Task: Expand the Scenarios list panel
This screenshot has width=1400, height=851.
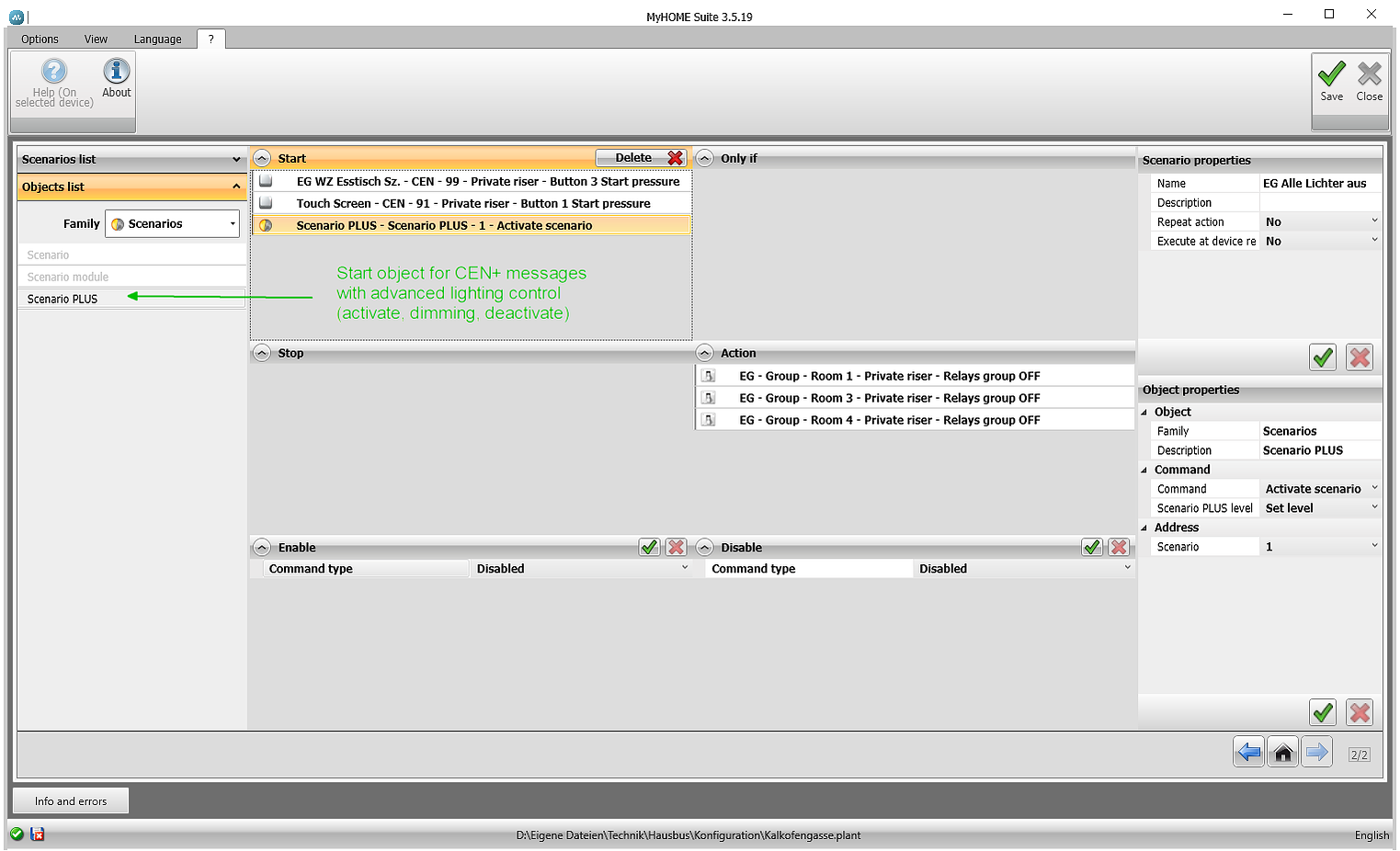Action: (236, 159)
